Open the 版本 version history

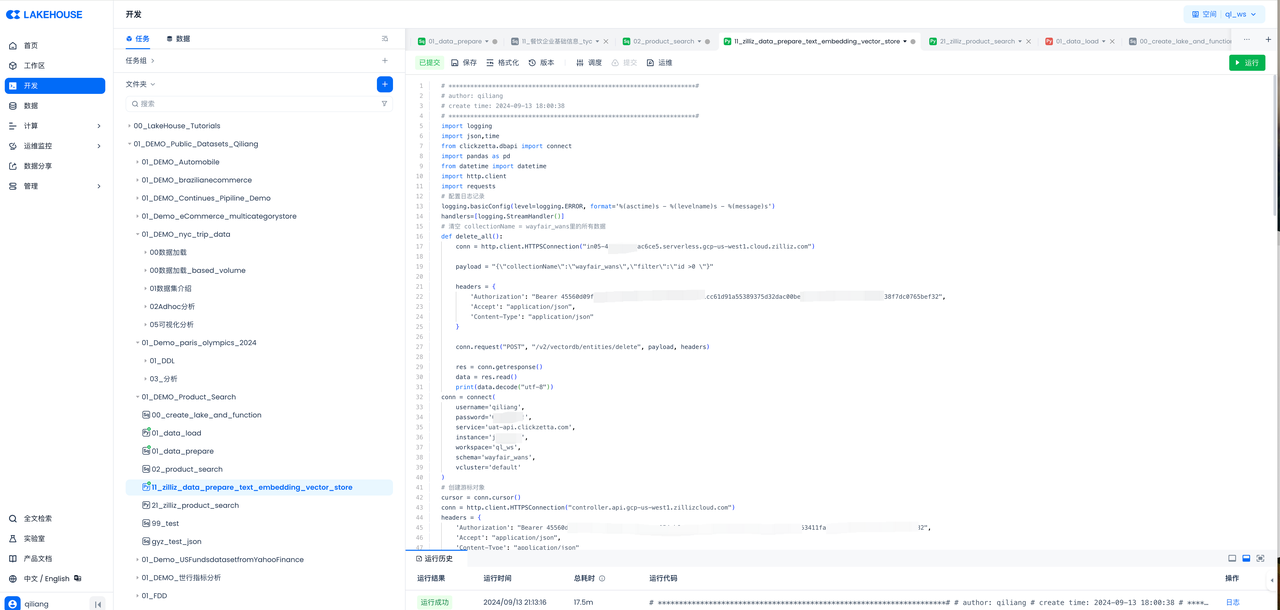[x=540, y=63]
